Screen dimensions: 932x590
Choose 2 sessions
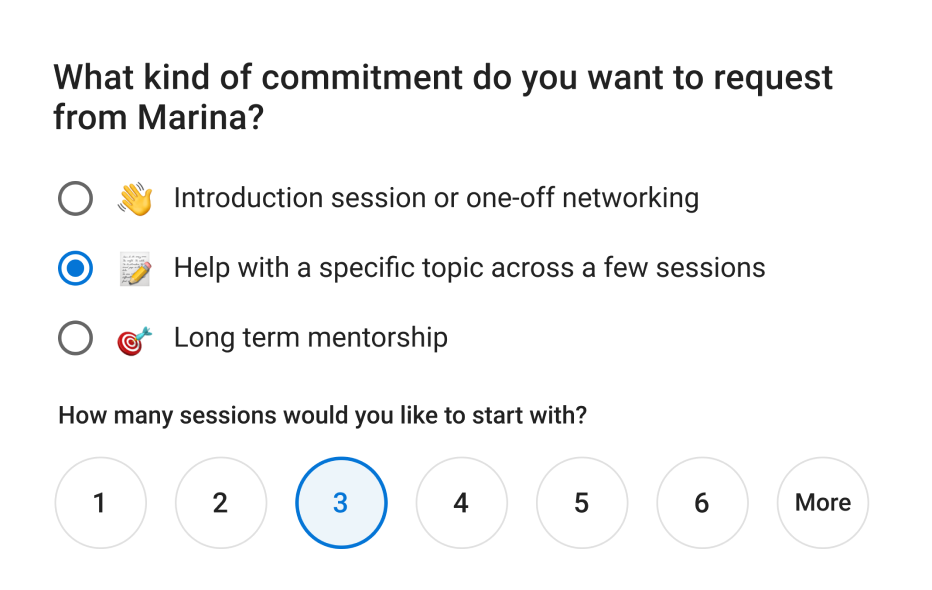(221, 503)
